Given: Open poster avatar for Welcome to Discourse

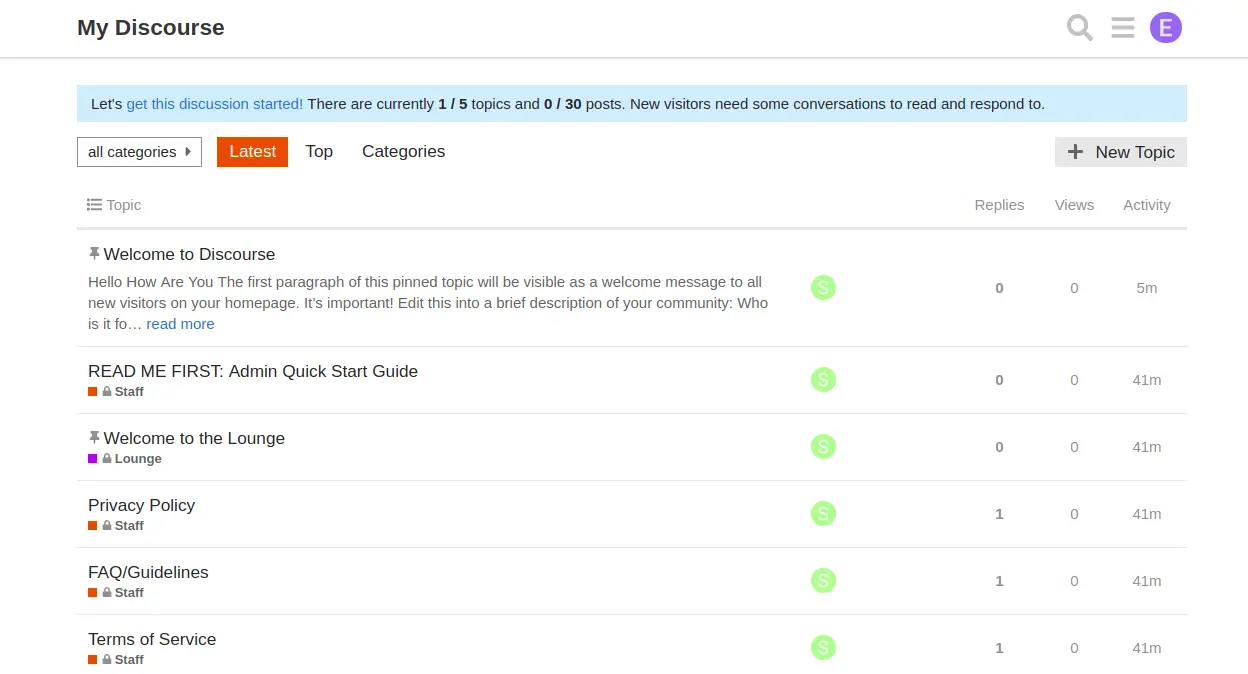Looking at the screenshot, I should pos(823,288).
